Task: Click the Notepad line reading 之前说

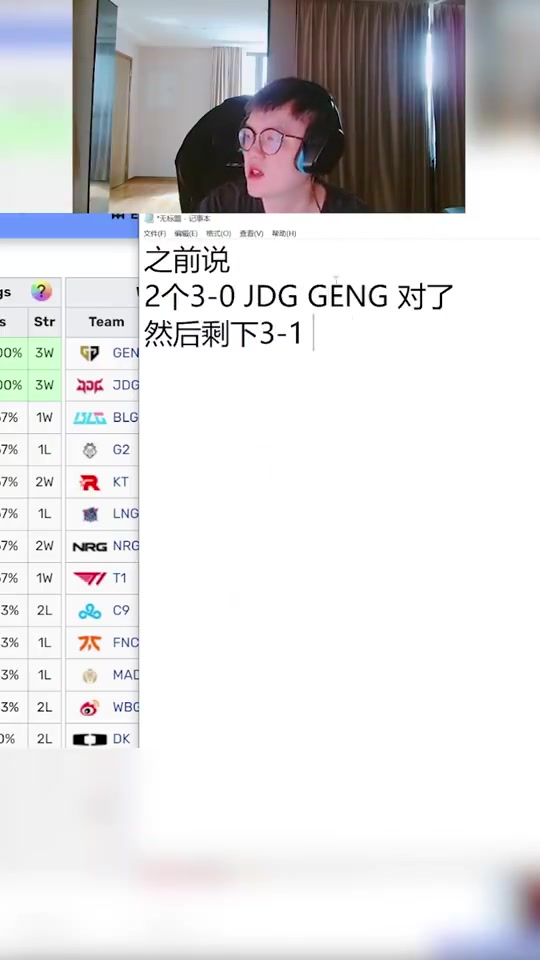Action: click(x=187, y=261)
